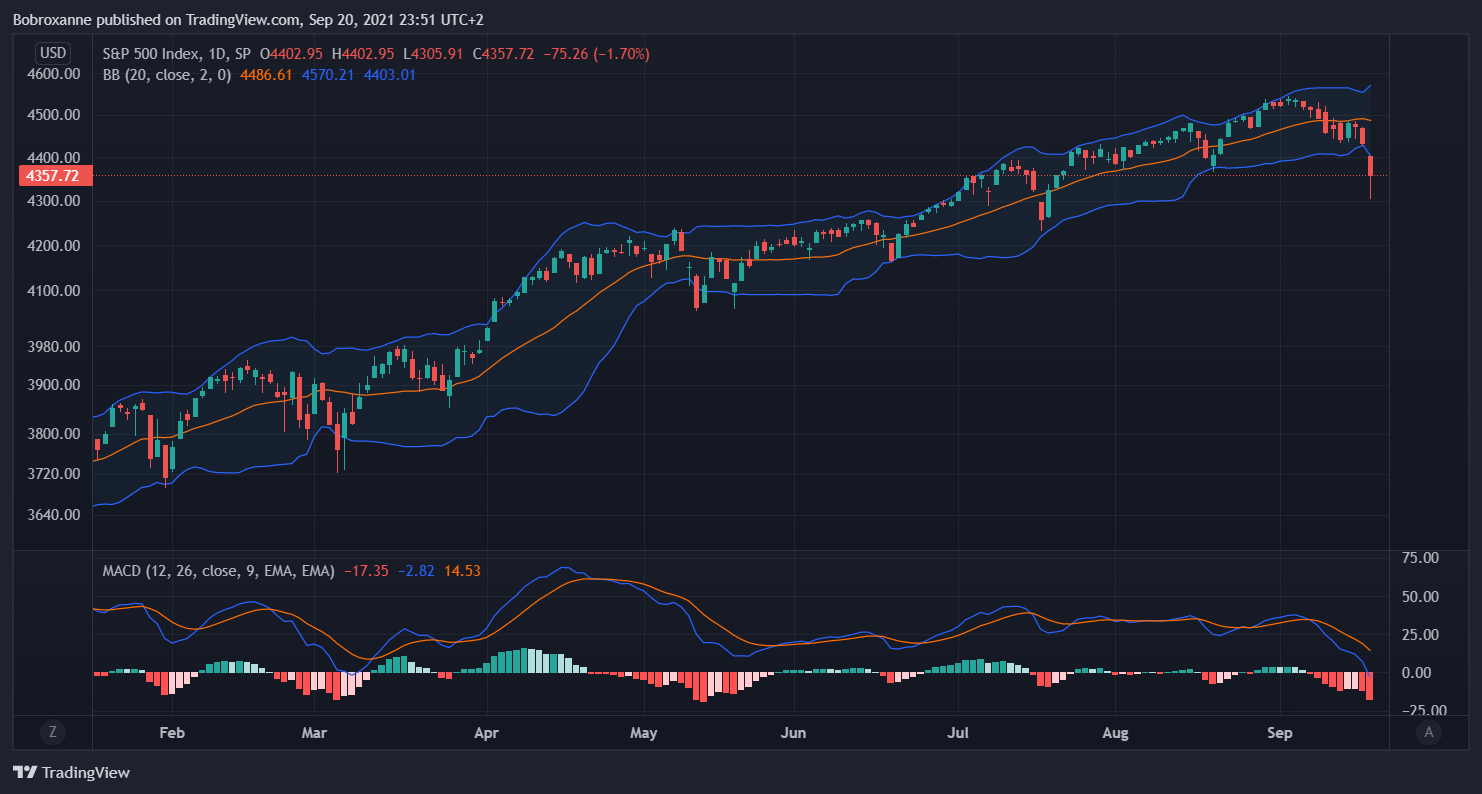
Task: Click the S&P 500 Index, 1D, SP title
Action: 177,54
